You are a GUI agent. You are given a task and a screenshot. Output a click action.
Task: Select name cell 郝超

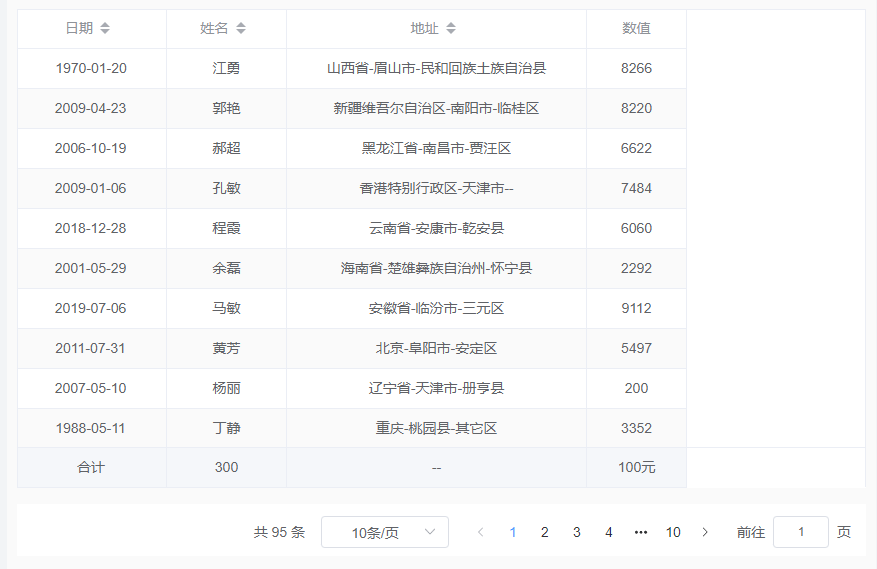coord(227,148)
